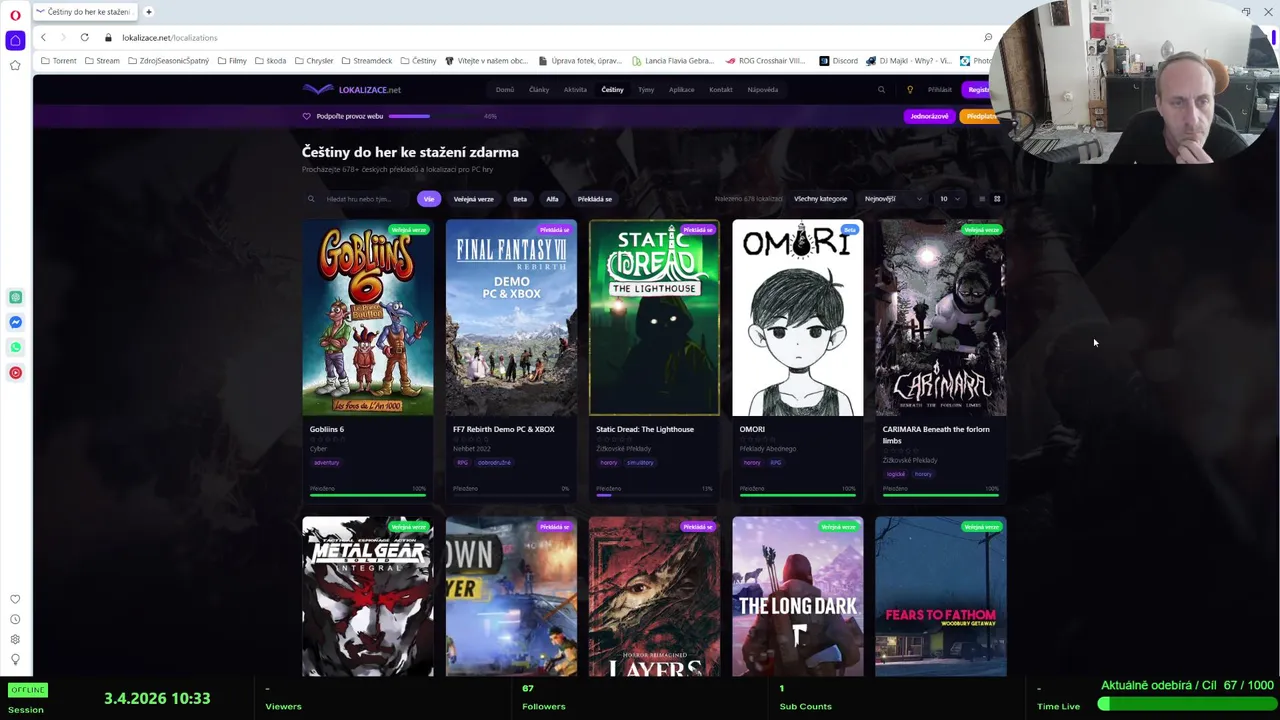Select the Překládá se filter pill
Screen dimensions: 1280x720
tap(594, 199)
